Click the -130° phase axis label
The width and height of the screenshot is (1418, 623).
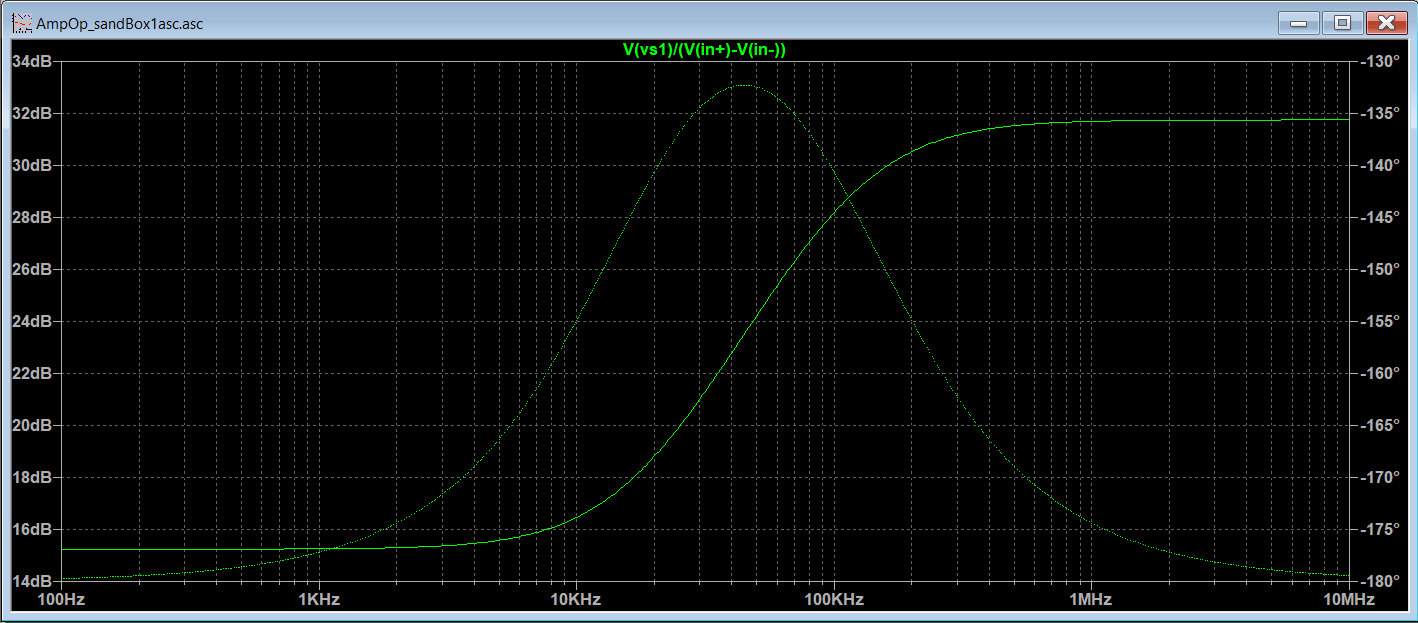point(1380,62)
